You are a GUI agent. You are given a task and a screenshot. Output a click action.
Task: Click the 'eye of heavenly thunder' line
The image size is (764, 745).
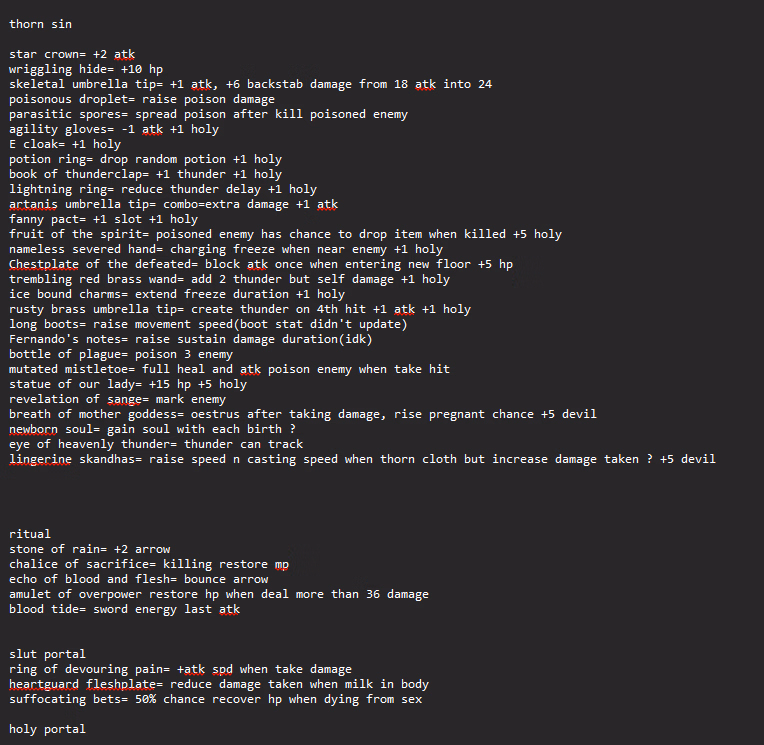pyautogui.click(x=156, y=444)
